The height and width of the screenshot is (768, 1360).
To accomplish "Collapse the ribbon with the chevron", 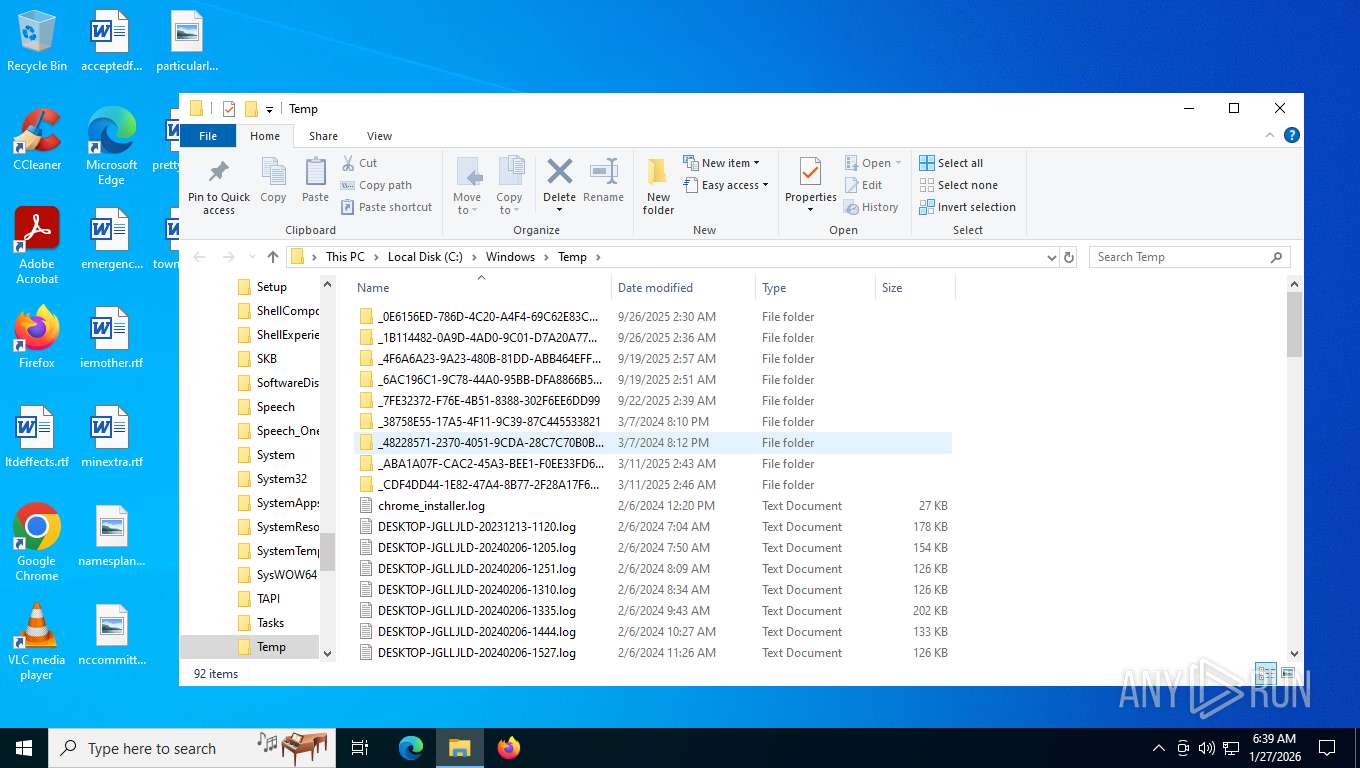I will (1271, 135).
